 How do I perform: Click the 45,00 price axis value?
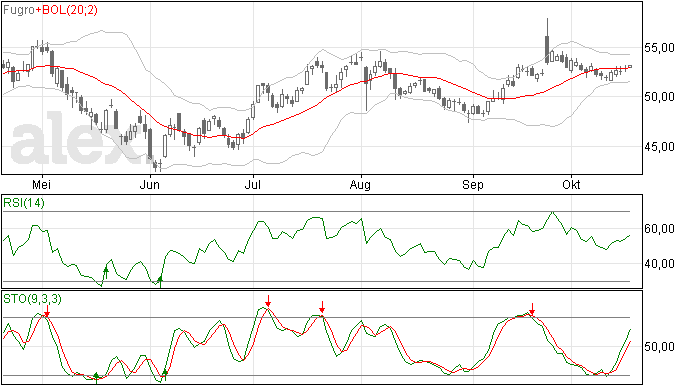click(659, 147)
